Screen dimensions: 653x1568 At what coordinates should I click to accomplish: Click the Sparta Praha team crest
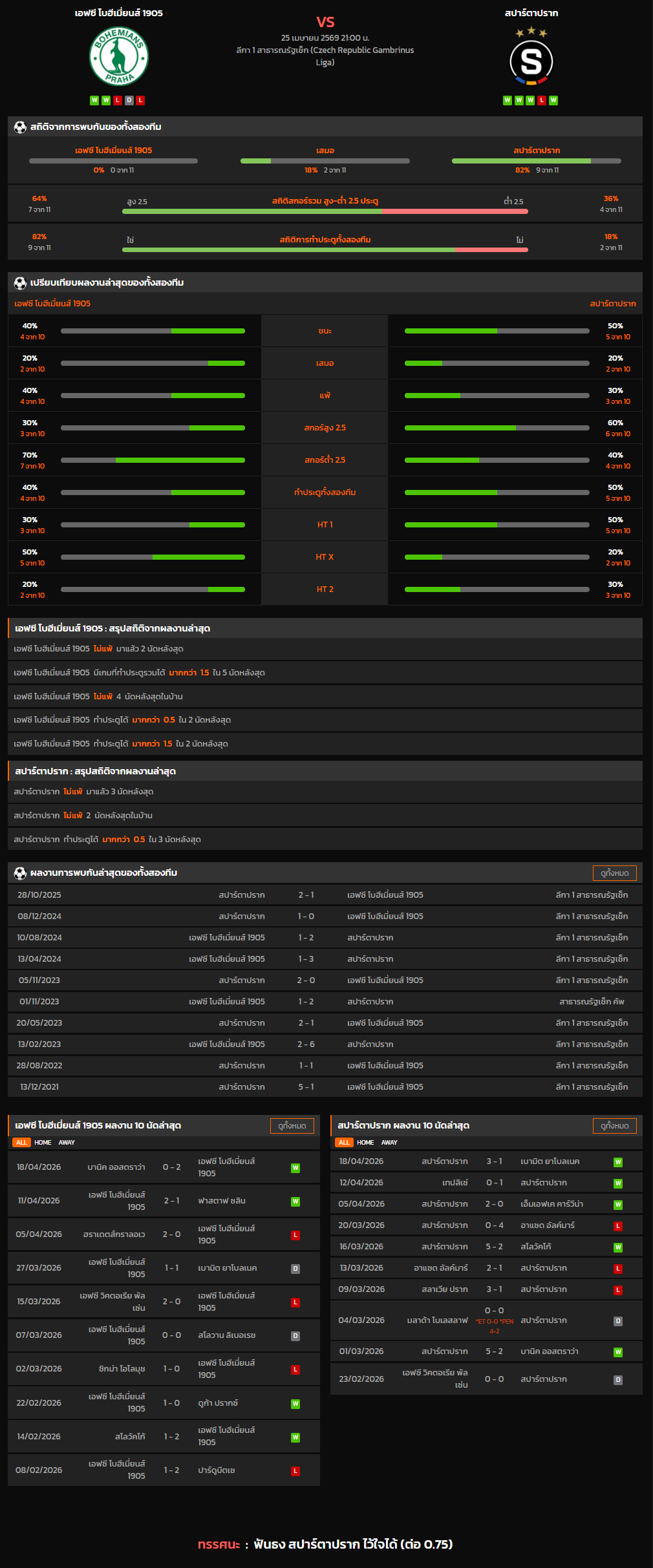click(531, 61)
